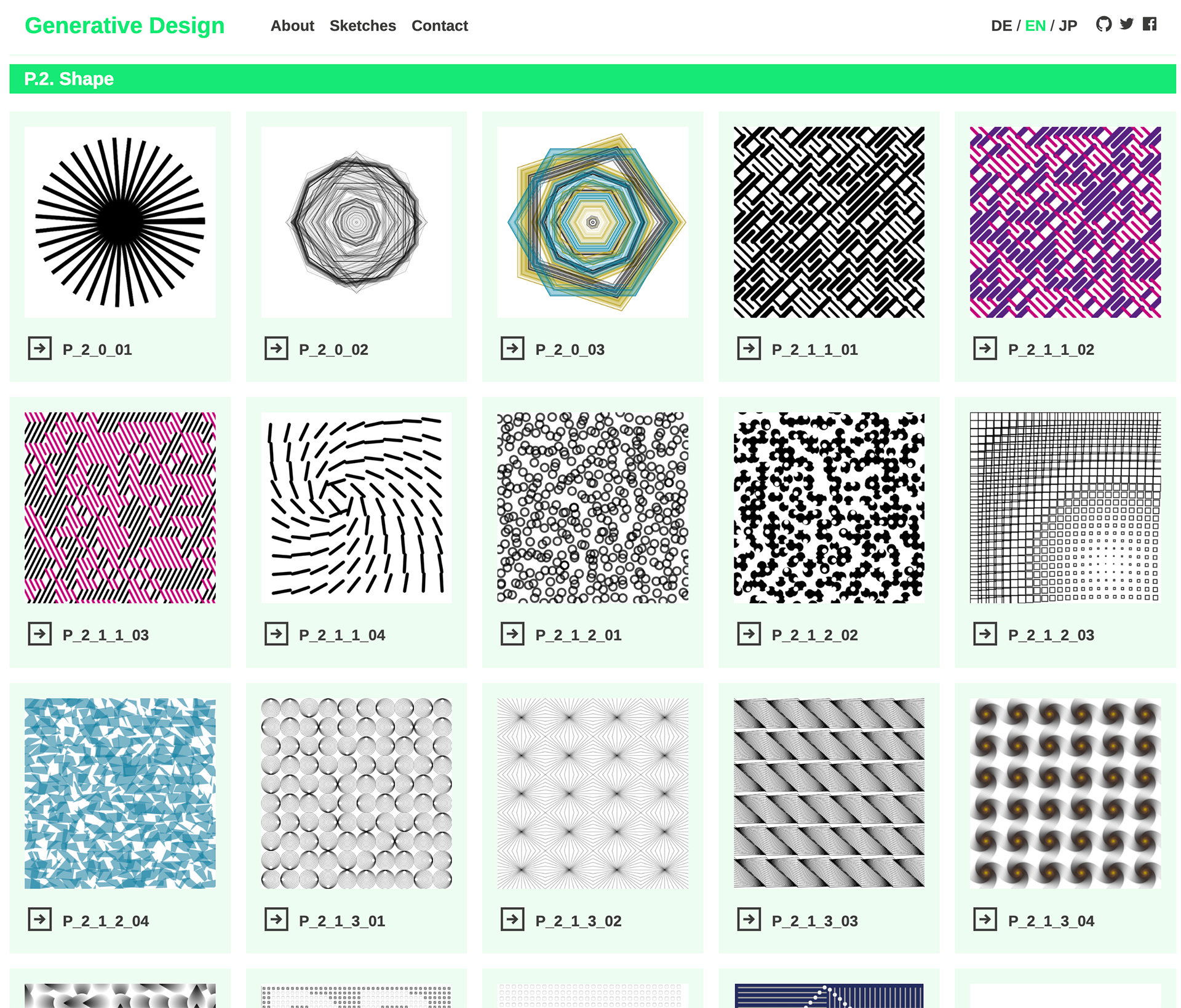Click arrow icon beside P_2_1_2_04

tap(40, 919)
